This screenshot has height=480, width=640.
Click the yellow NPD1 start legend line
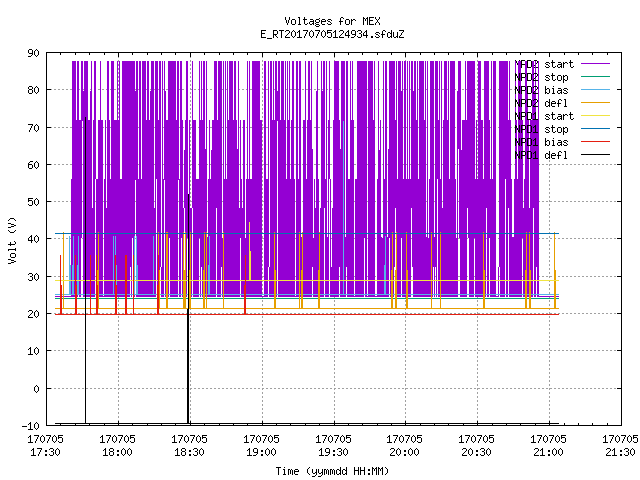tap(595, 116)
